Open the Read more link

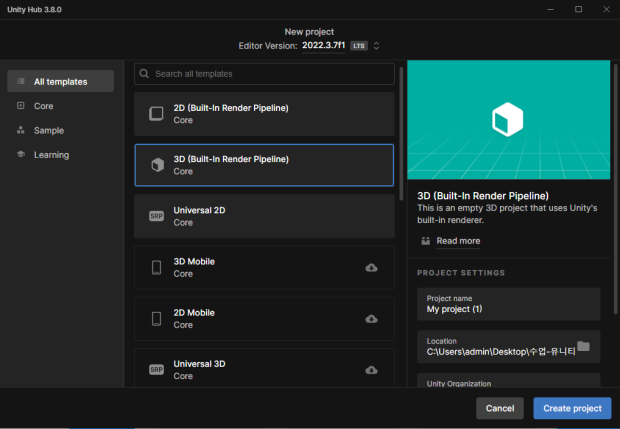tap(458, 241)
